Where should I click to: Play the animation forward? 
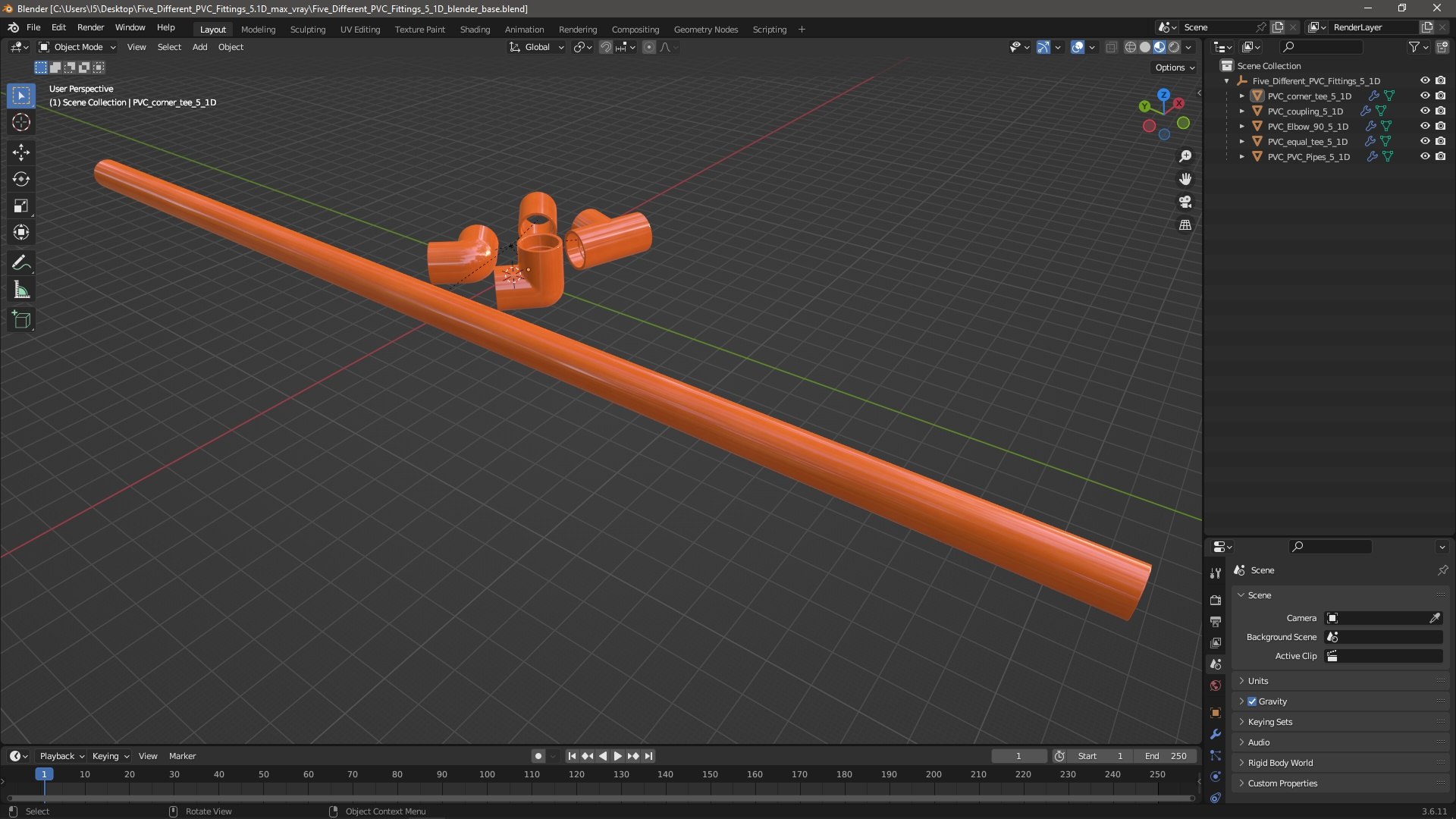[617, 756]
